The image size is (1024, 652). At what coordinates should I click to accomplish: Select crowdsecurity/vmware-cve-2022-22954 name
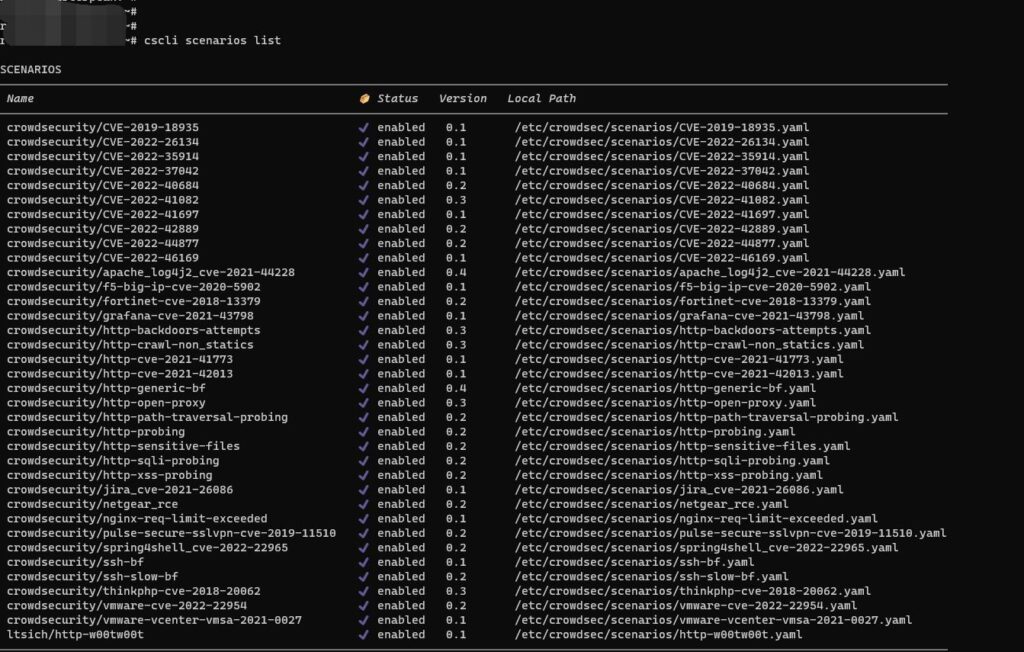coord(127,606)
